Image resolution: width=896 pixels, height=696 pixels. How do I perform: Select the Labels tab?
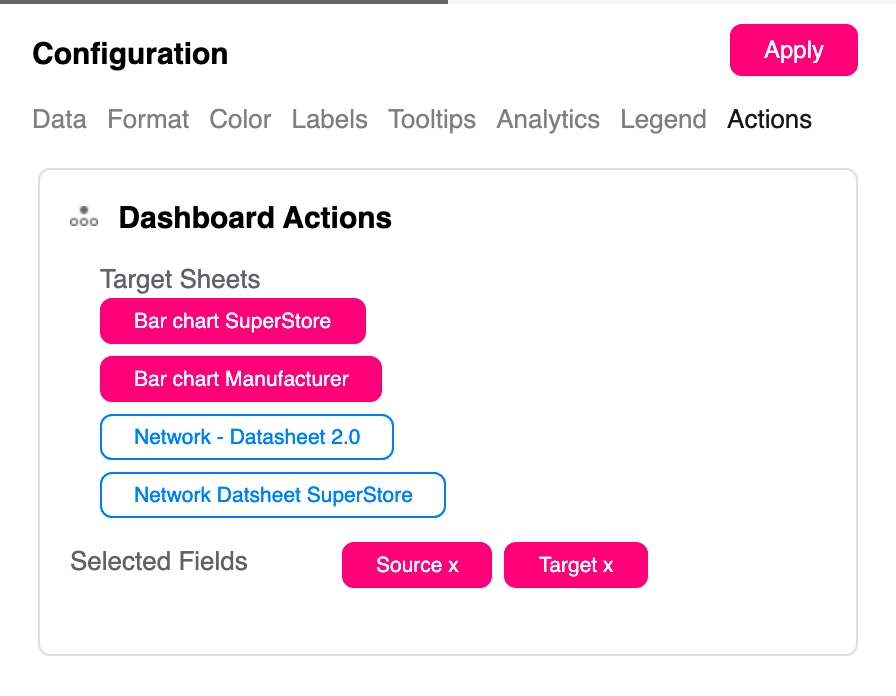pyautogui.click(x=329, y=120)
